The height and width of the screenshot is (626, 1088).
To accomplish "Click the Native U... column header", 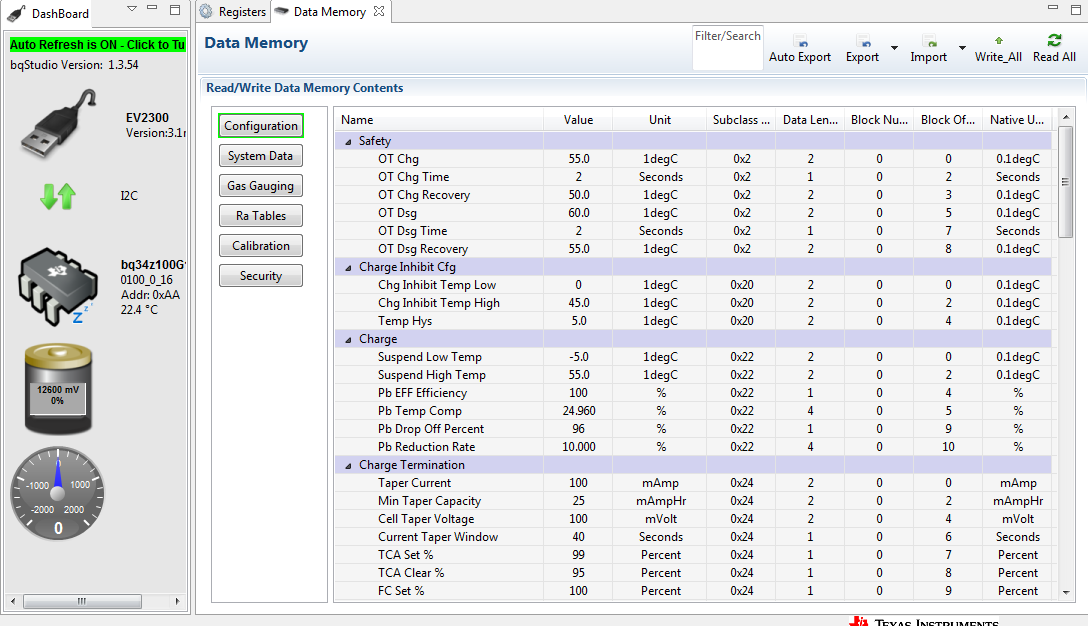I will (x=1017, y=120).
